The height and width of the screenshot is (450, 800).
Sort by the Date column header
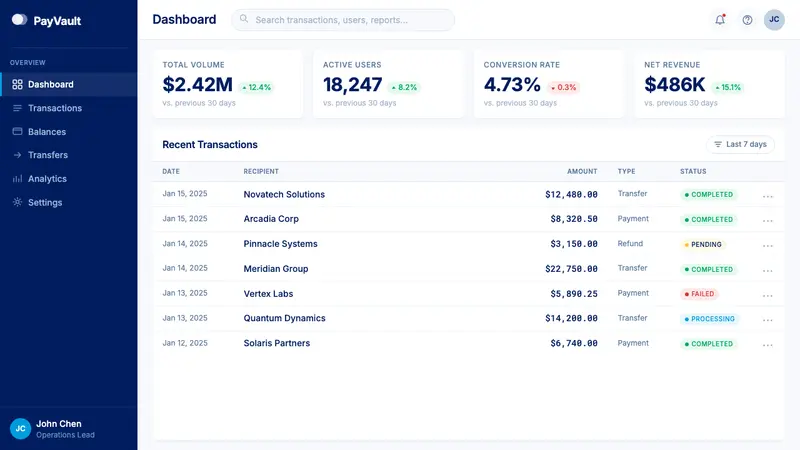171,171
